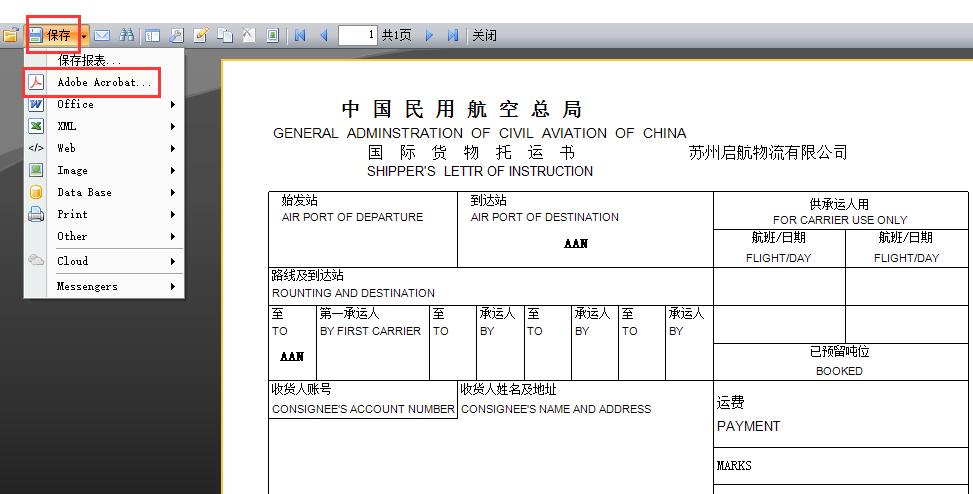Go to the previous page arrow
The height and width of the screenshot is (494, 973).
click(323, 35)
